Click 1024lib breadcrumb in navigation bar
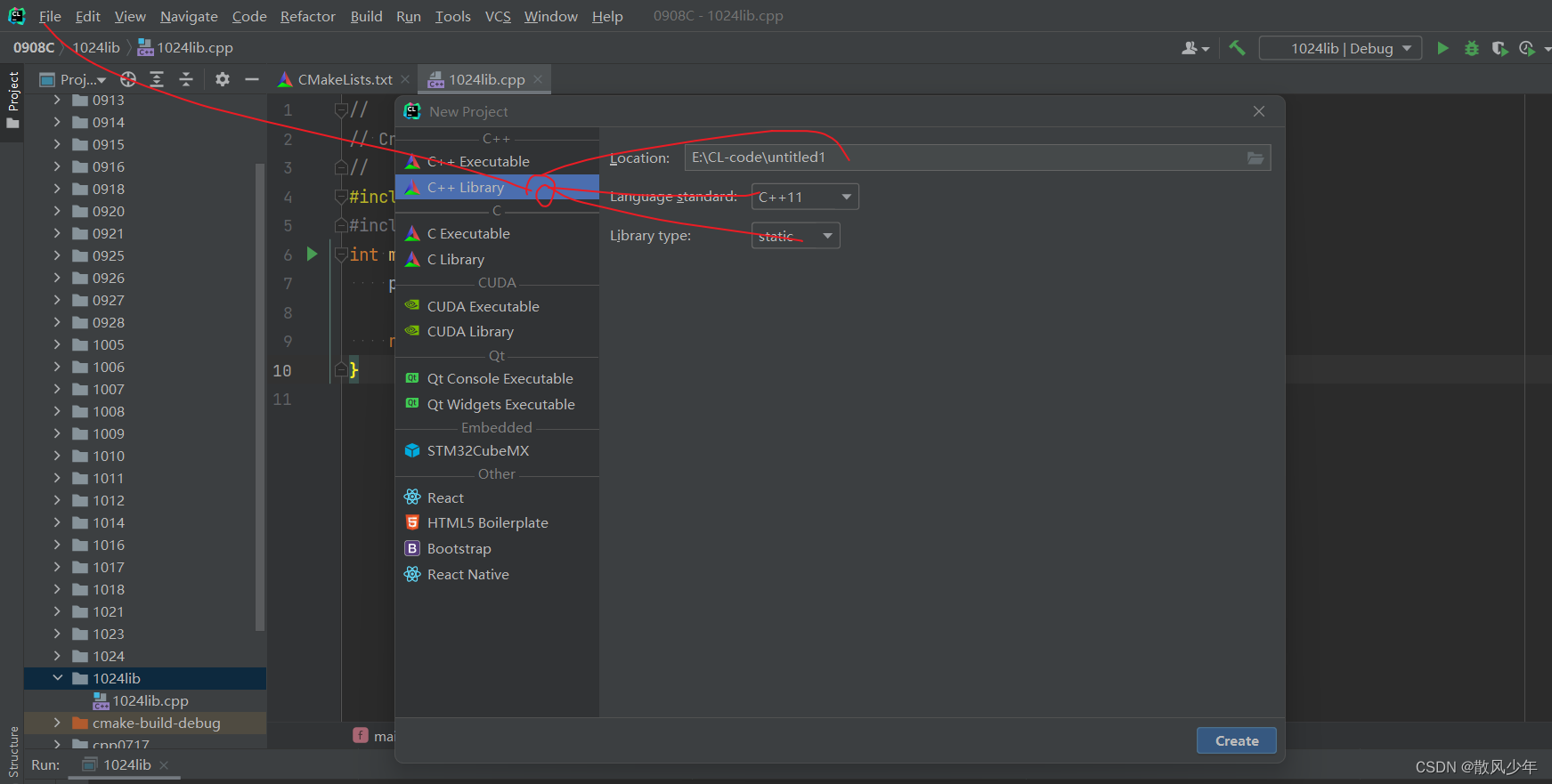Image resolution: width=1552 pixels, height=784 pixels. click(96, 47)
